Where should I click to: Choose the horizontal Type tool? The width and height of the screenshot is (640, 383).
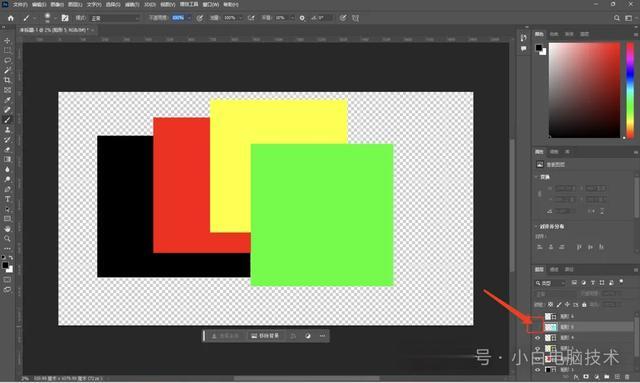pos(7,199)
